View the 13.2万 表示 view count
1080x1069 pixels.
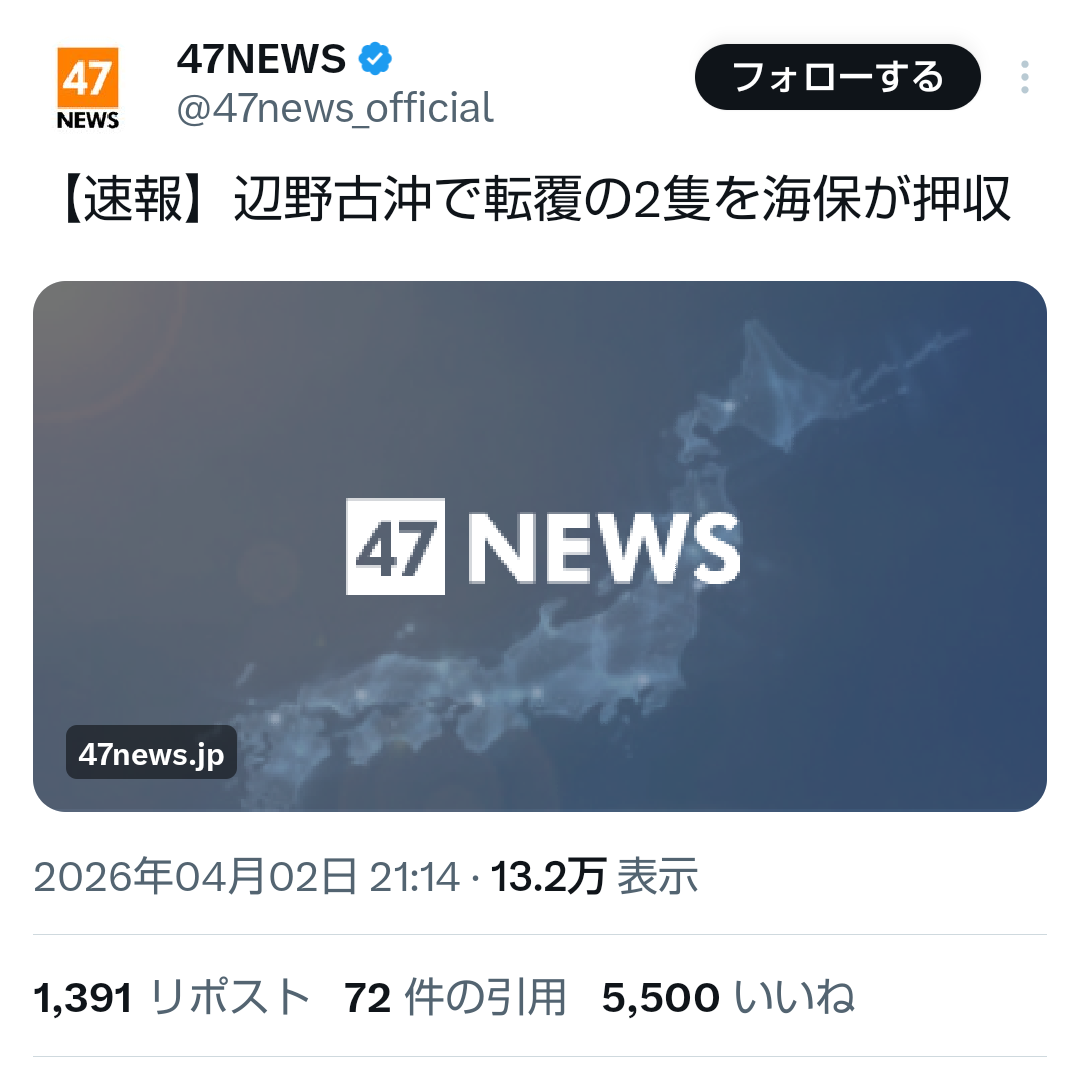594,877
